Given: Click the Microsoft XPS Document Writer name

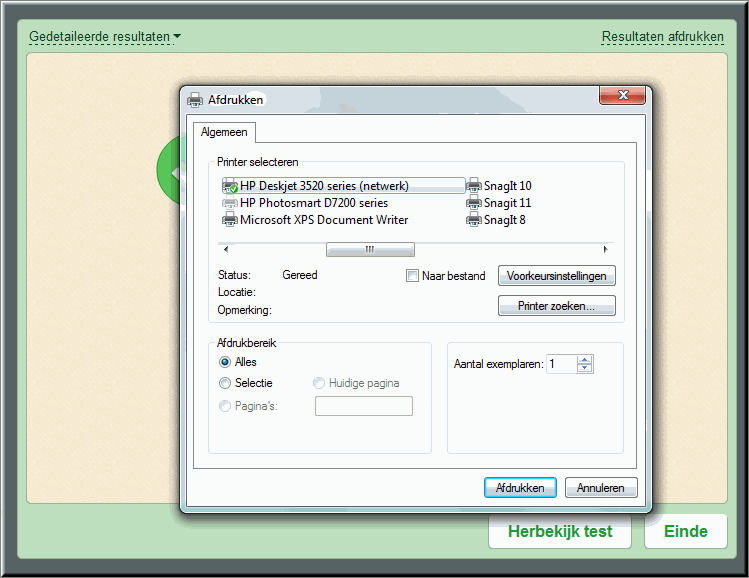Looking at the screenshot, I should tap(324, 220).
